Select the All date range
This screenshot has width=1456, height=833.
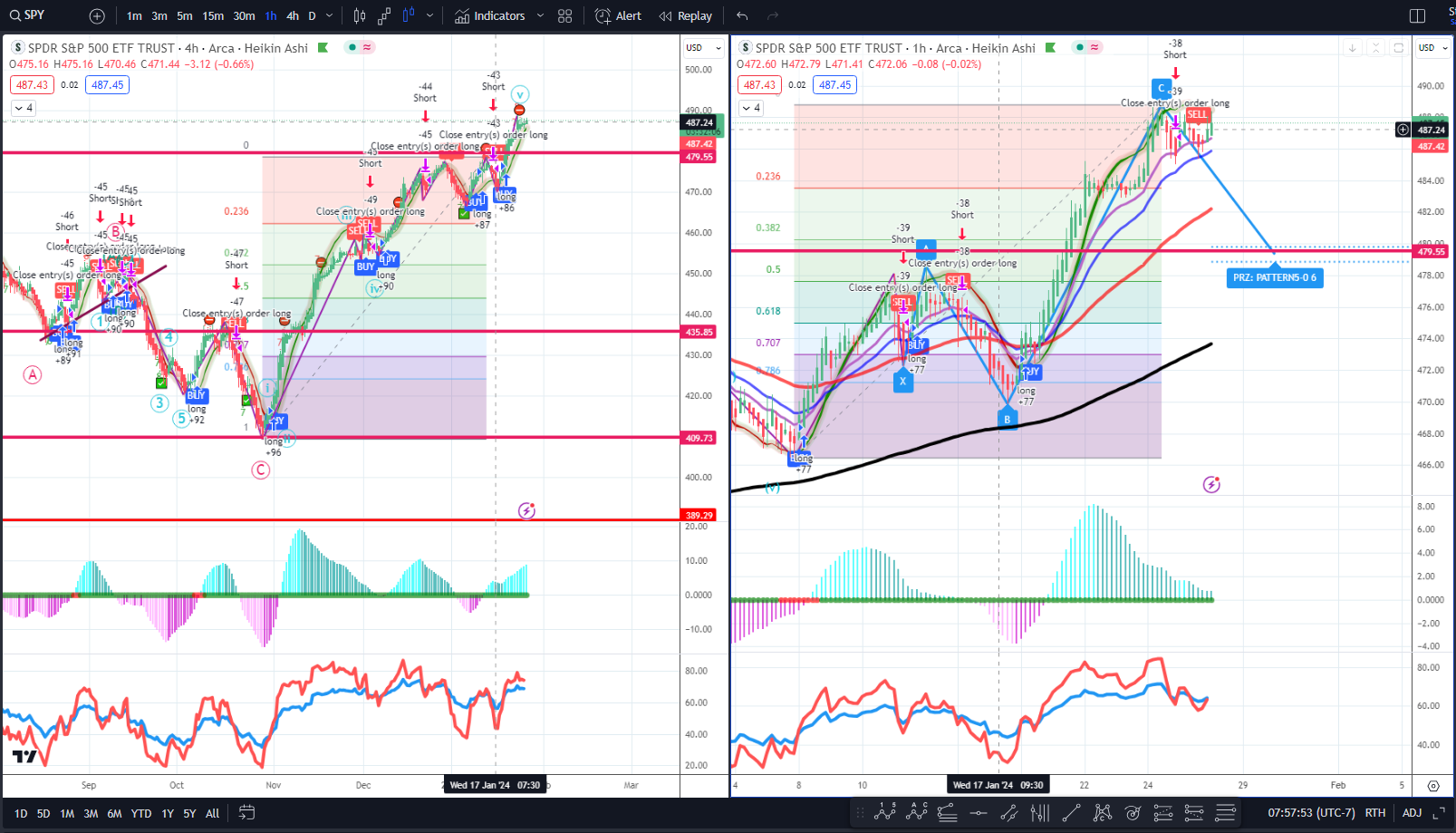coord(212,813)
